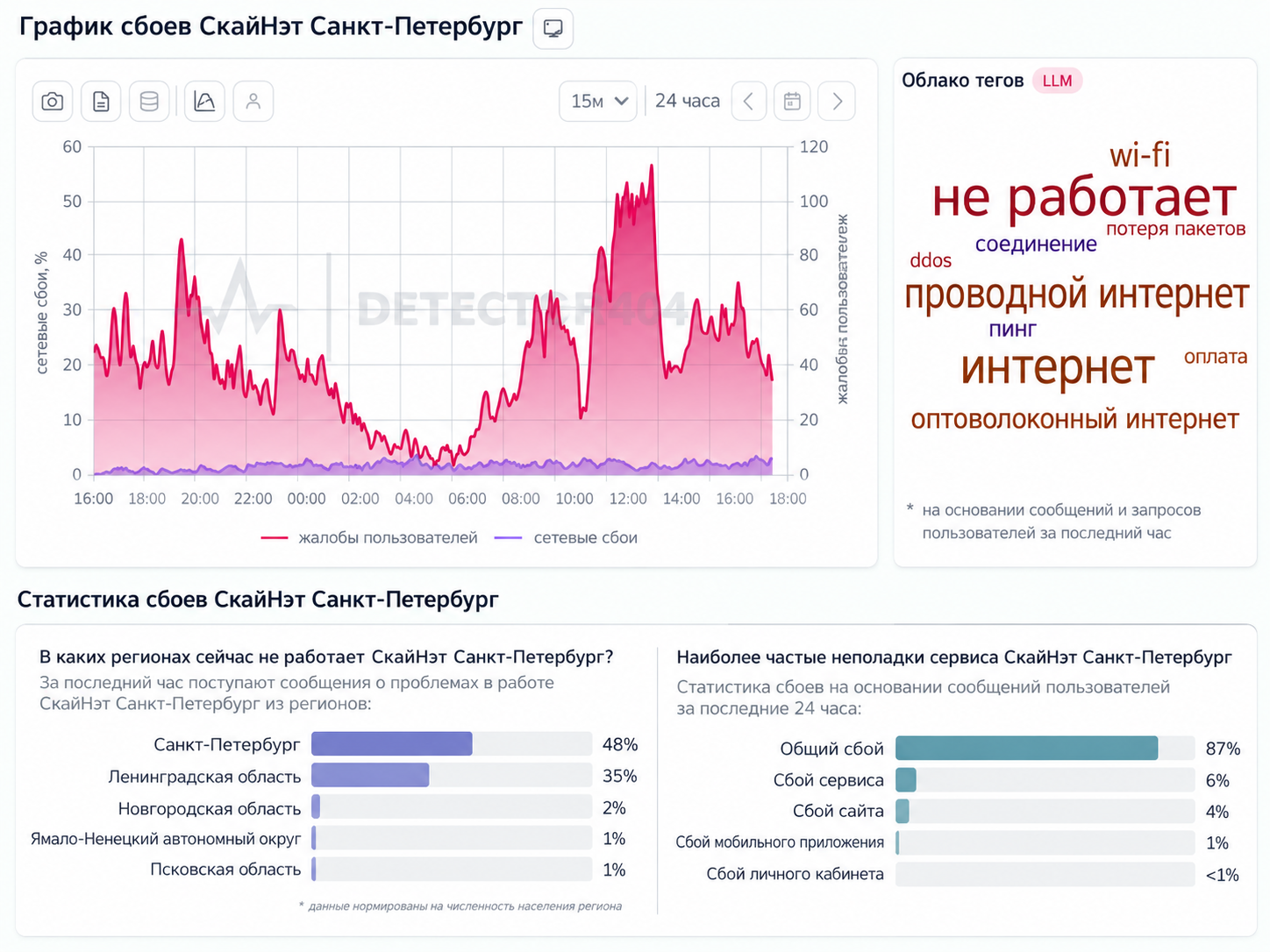Click the Санкт-Петербург 48% progress bar
This screenshot has height=952, width=1270.
(x=452, y=744)
